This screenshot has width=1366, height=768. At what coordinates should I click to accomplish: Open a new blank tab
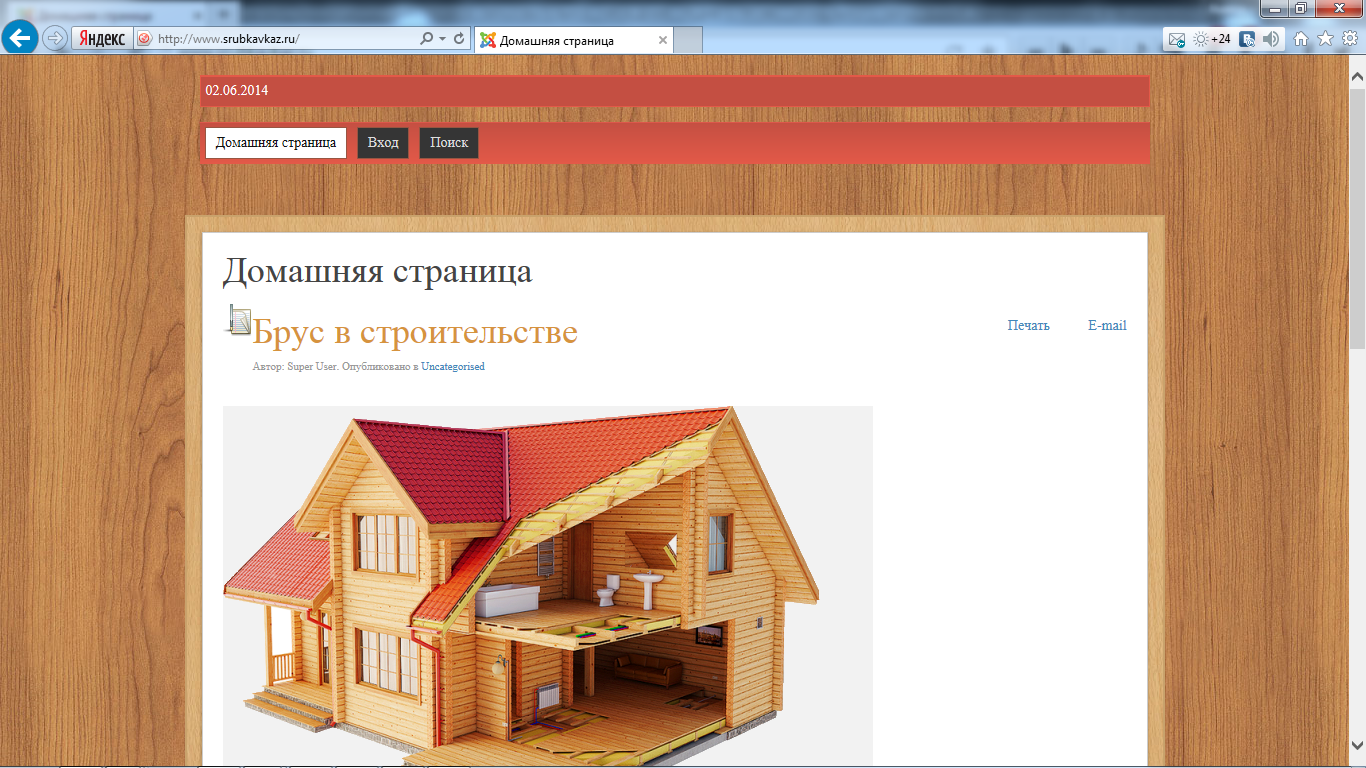click(689, 40)
